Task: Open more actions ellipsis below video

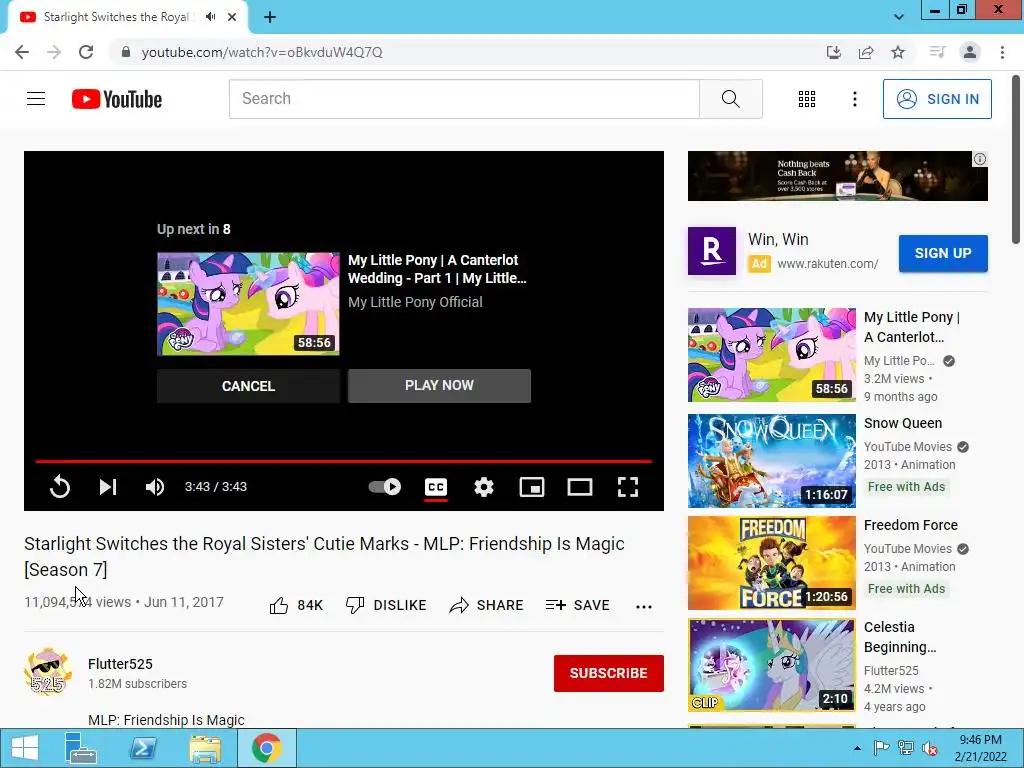Action: point(644,606)
